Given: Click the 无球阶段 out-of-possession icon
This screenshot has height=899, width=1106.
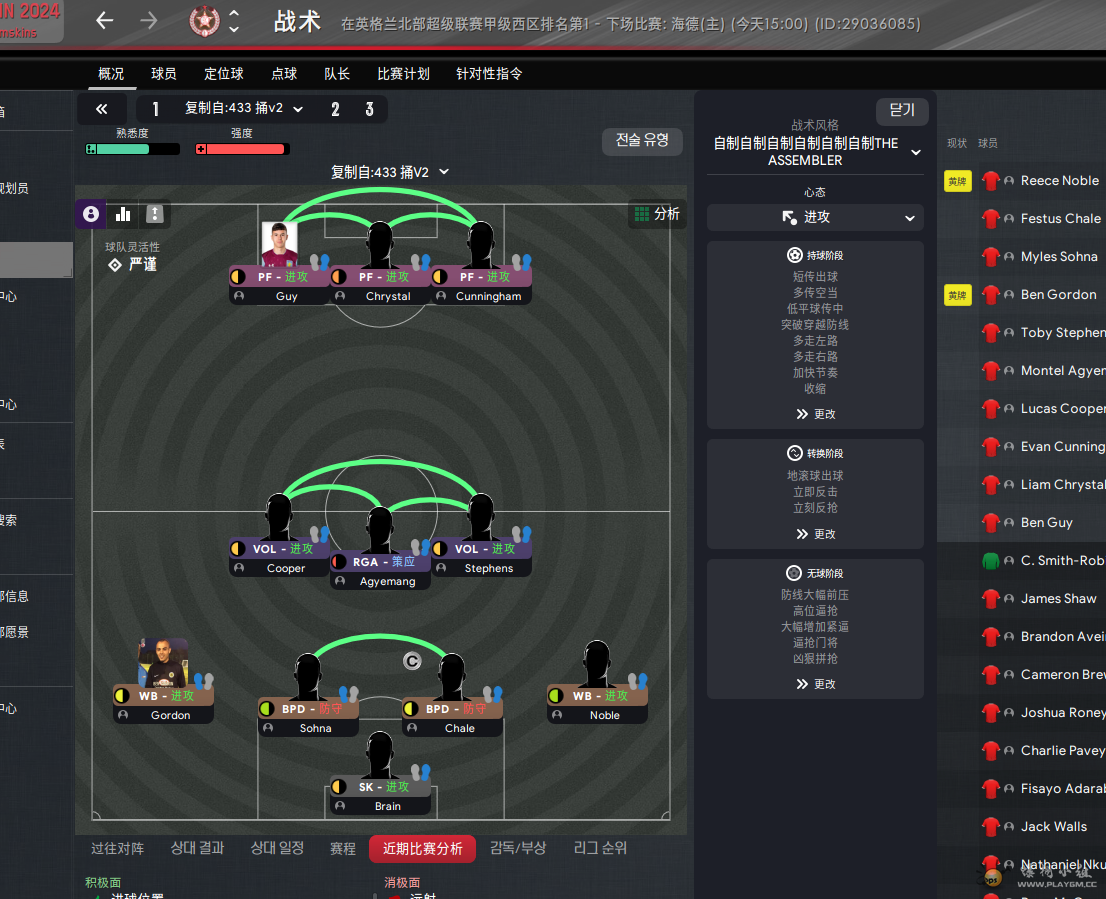Looking at the screenshot, I should pyautogui.click(x=794, y=573).
